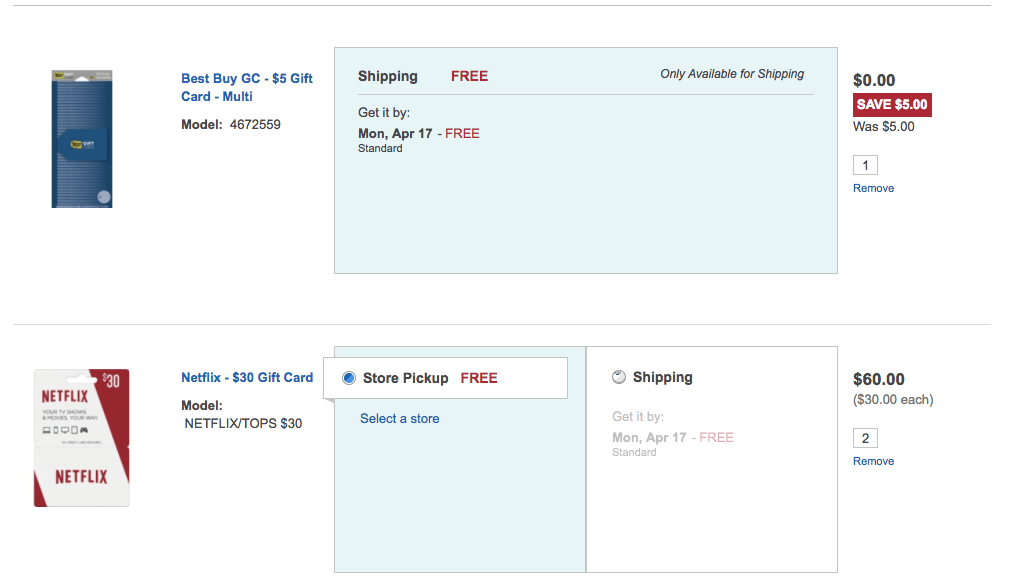Click the quantity field for Netflix gift card

tap(865, 438)
